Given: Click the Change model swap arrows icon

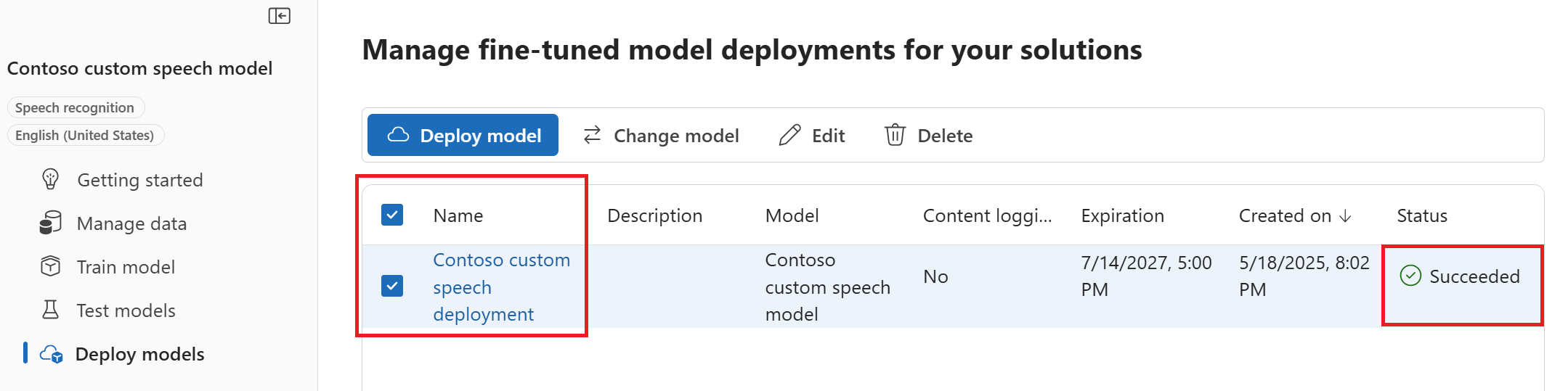Looking at the screenshot, I should click(x=593, y=136).
